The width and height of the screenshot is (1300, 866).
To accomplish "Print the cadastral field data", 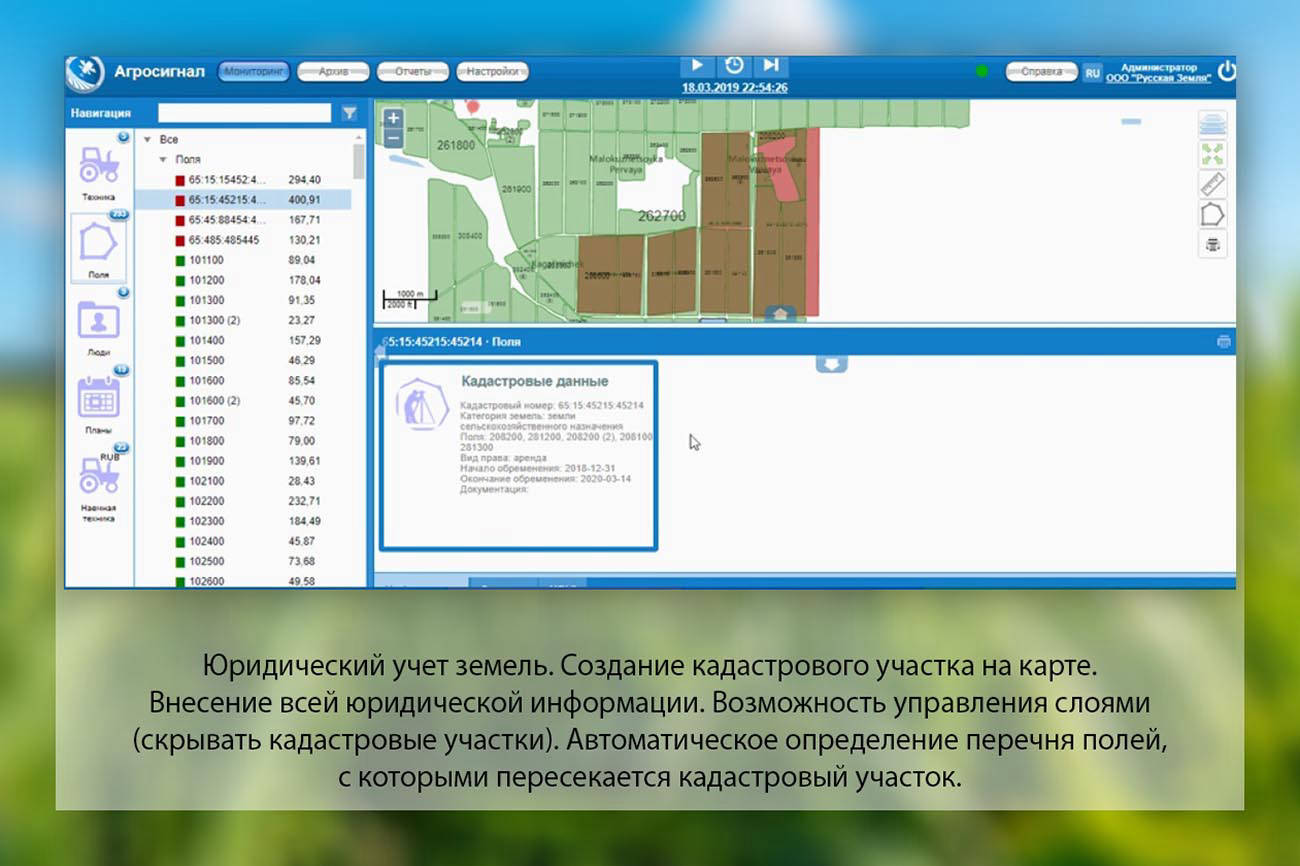I will [x=1222, y=340].
